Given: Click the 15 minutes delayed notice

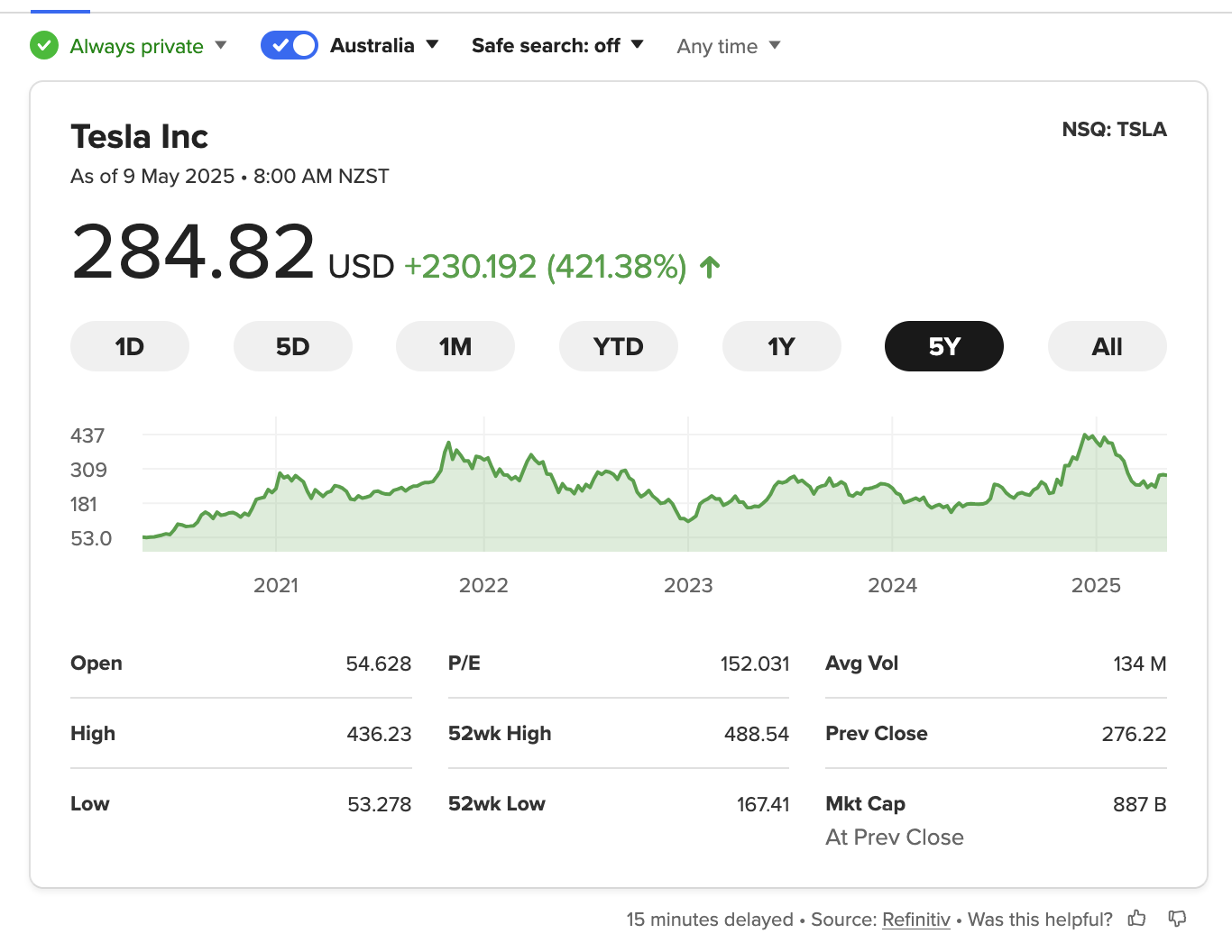Looking at the screenshot, I should pyautogui.click(x=710, y=920).
